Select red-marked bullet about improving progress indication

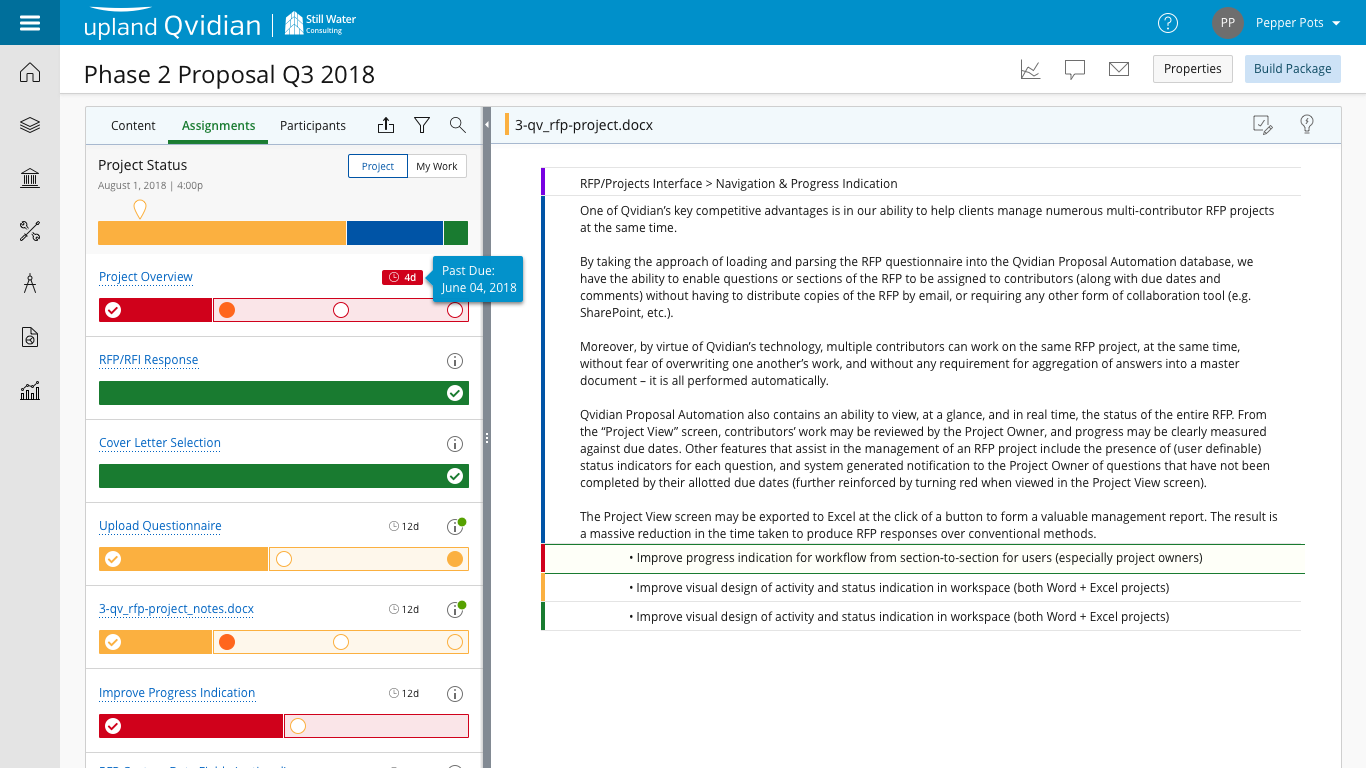point(916,558)
